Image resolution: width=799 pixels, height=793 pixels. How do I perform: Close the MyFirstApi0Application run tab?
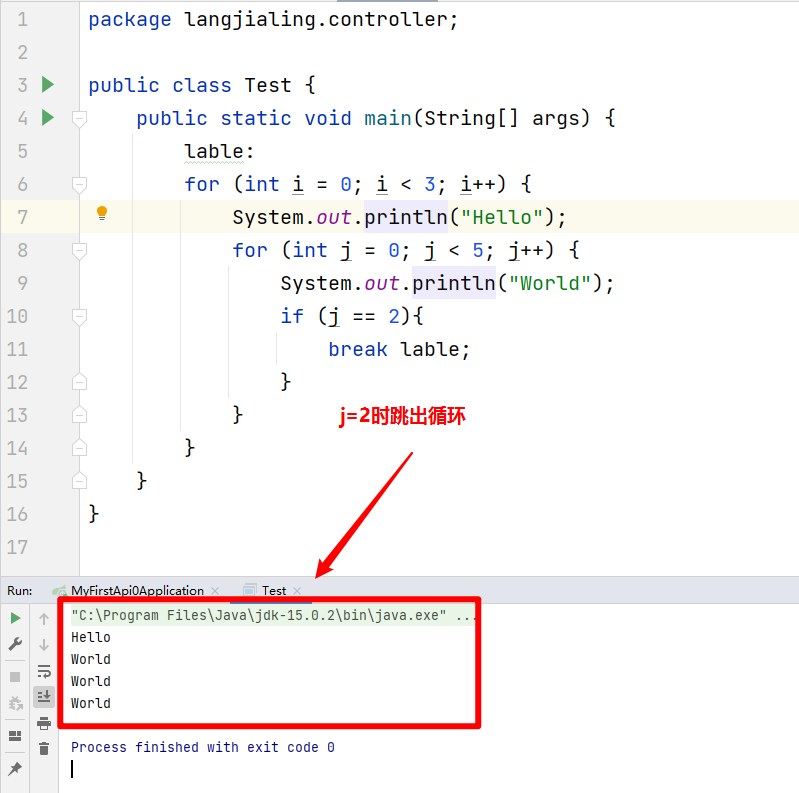(215, 591)
